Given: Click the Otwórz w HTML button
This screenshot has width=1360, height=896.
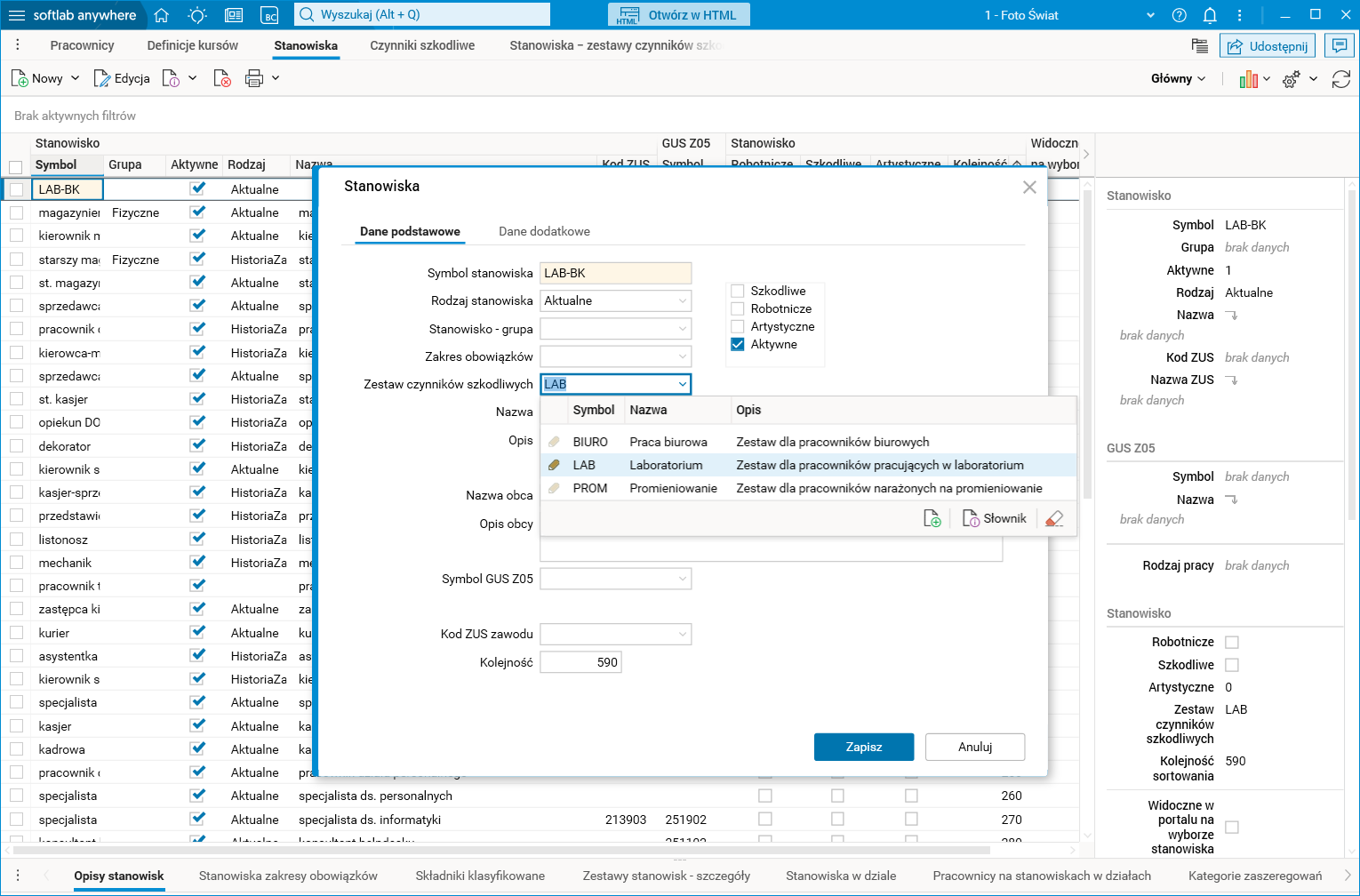Looking at the screenshot, I should coord(679,15).
